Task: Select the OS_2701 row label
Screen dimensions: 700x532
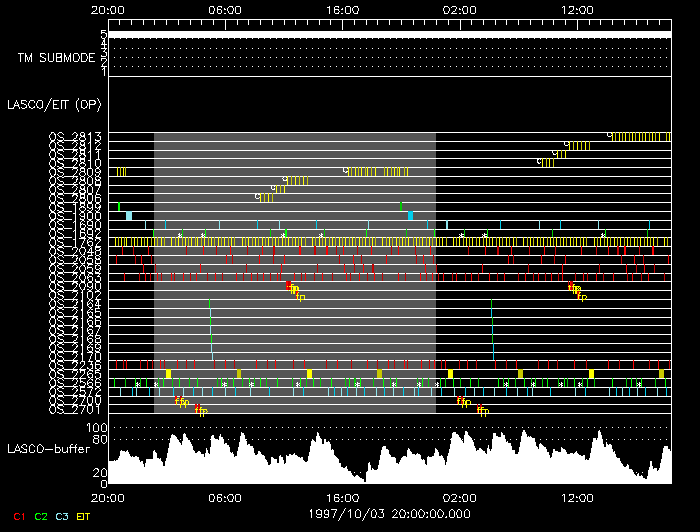Action: tap(75, 409)
